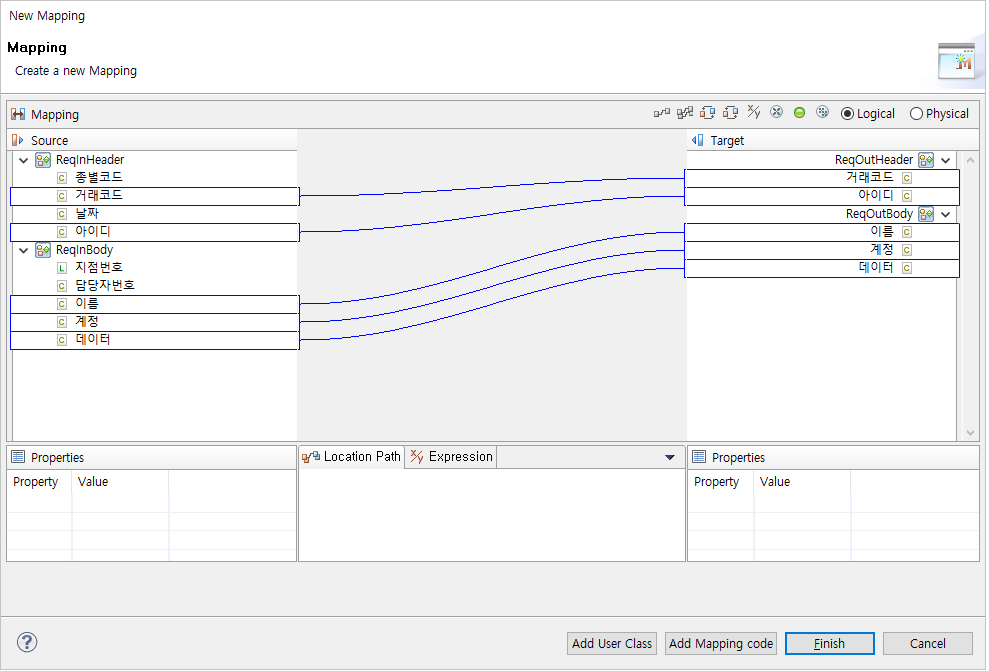The height and width of the screenshot is (671, 989).
Task: Select the single mapping link tool icon
Action: pyautogui.click(x=662, y=112)
